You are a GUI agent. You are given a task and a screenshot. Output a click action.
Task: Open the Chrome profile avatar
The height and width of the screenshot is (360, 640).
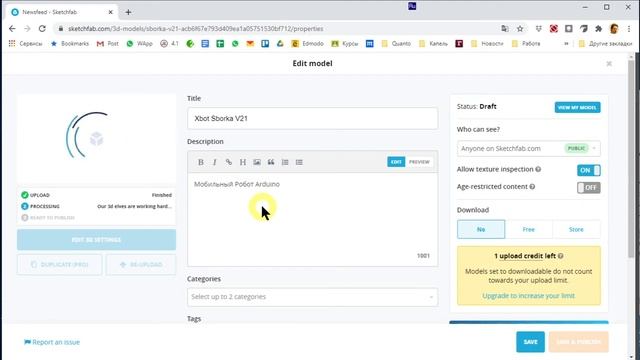pyautogui.click(x=613, y=29)
